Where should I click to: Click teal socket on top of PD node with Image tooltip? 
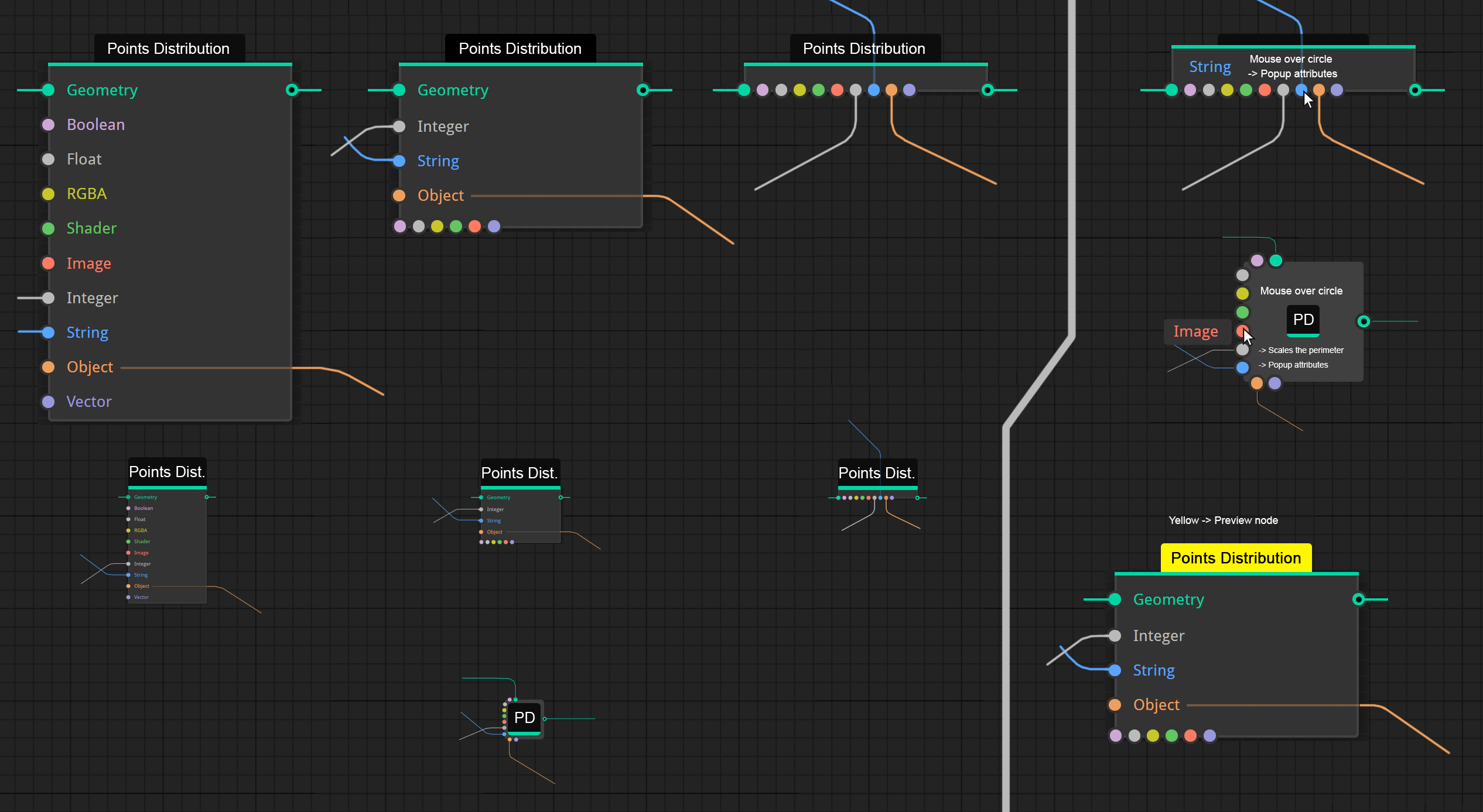[1276, 261]
